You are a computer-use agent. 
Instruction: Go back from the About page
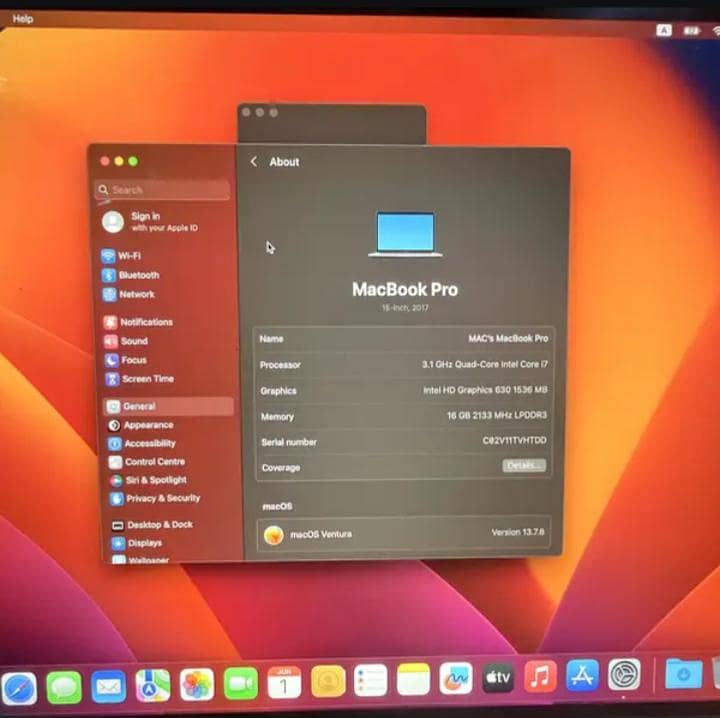(x=254, y=162)
